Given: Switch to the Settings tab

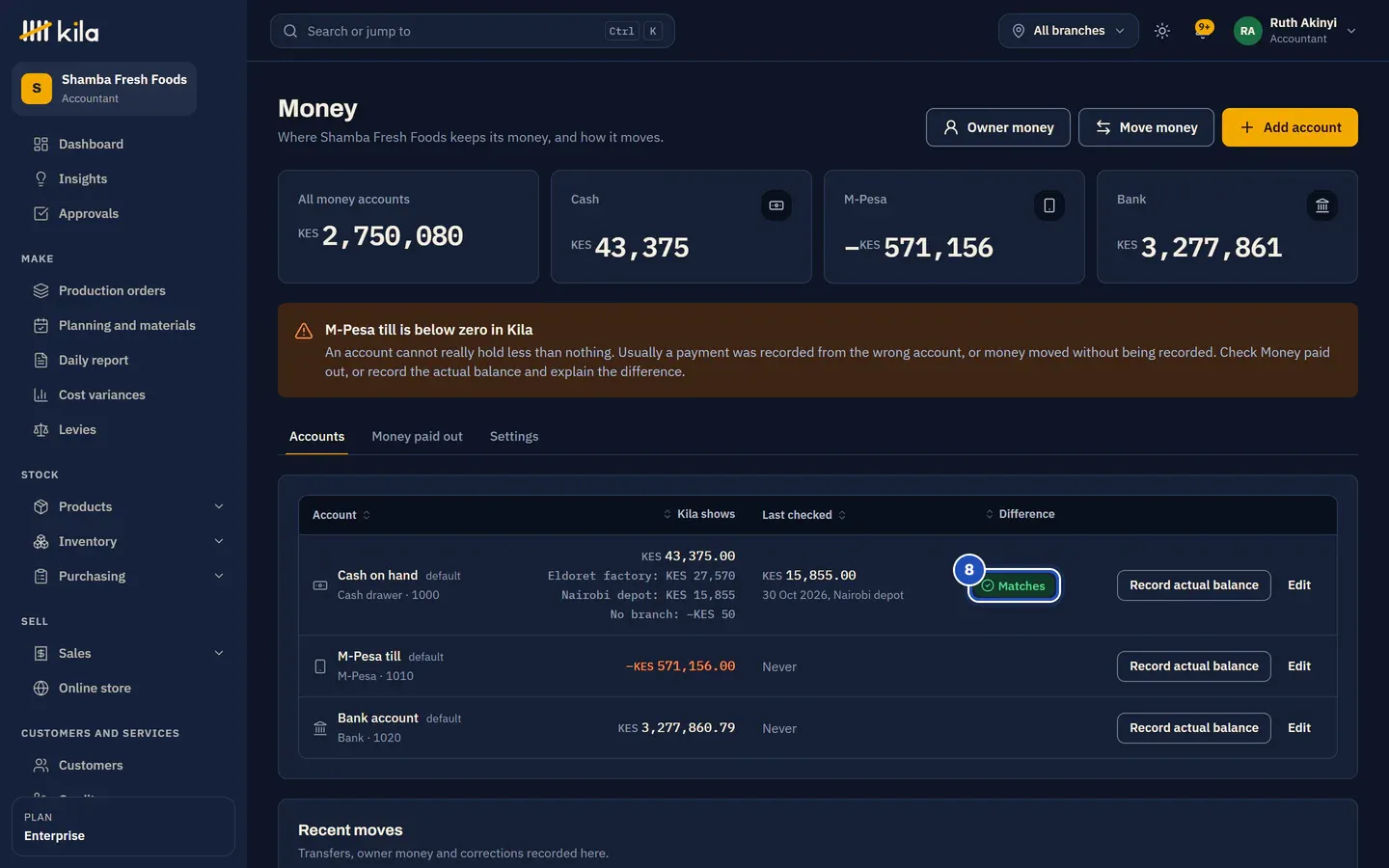Looking at the screenshot, I should 514,436.
